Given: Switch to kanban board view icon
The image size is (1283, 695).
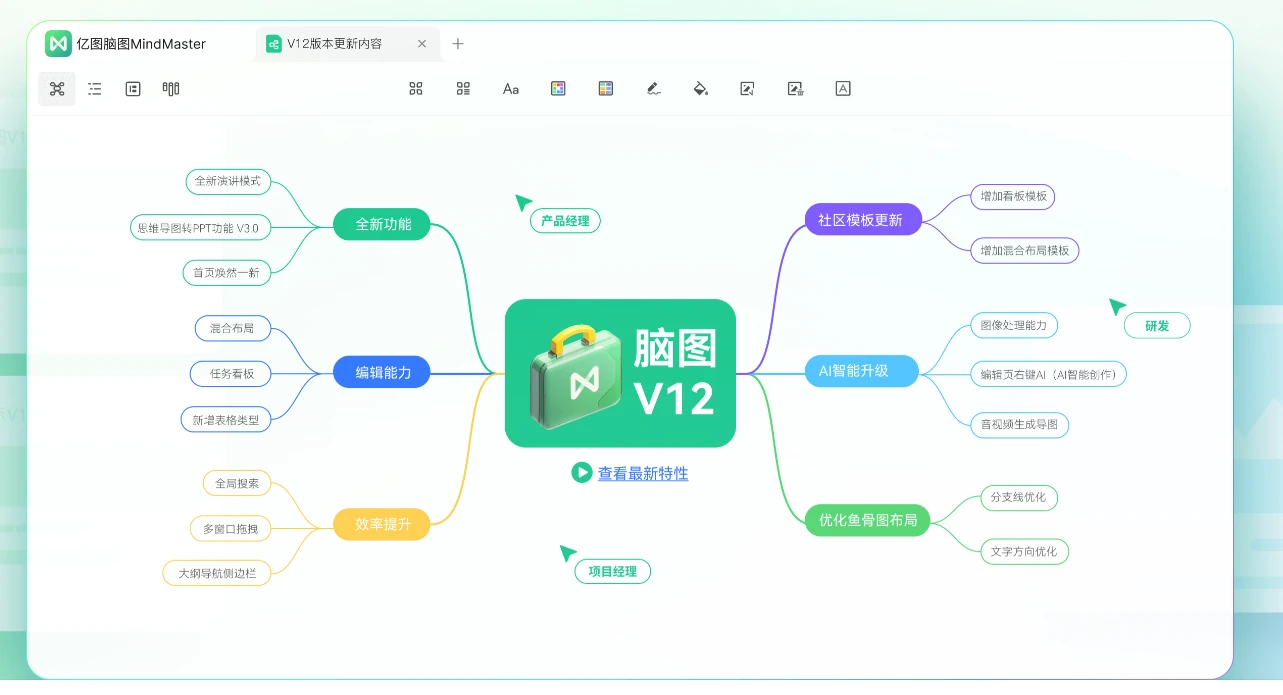Looking at the screenshot, I should 171,89.
